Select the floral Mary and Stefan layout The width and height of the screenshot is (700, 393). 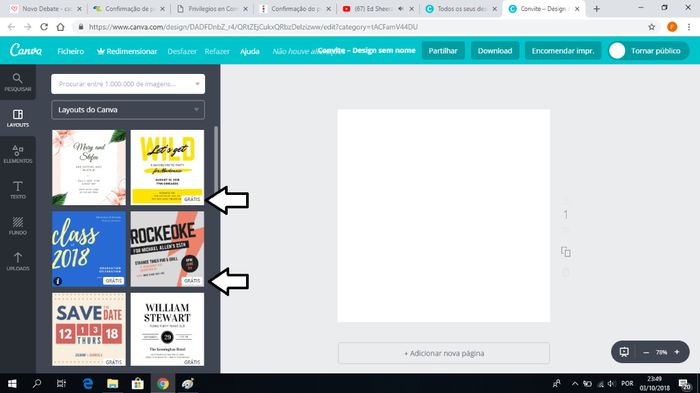(x=89, y=167)
